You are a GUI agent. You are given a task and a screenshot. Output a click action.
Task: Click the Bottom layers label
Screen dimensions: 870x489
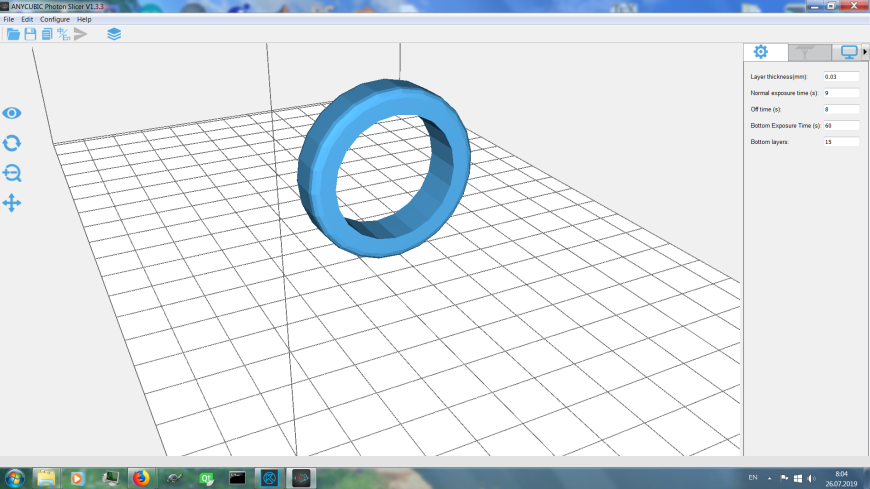click(769, 142)
